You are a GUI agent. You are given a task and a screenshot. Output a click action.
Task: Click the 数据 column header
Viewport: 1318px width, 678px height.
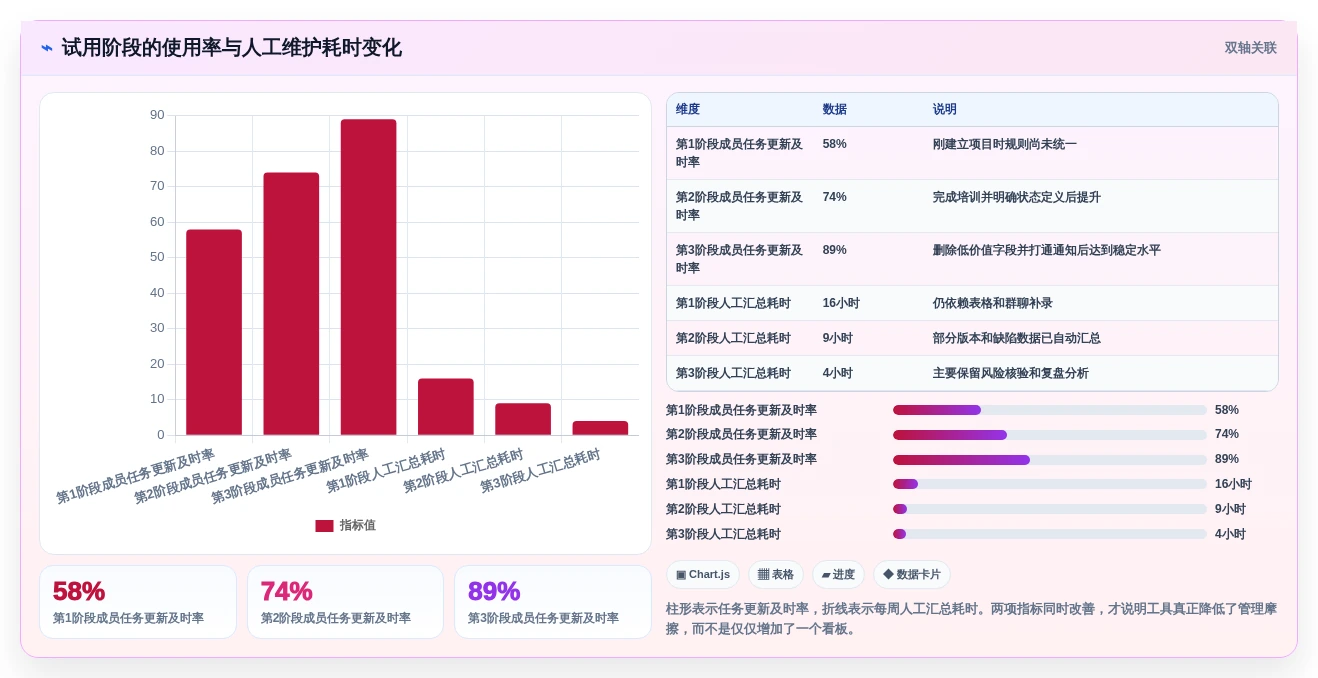[x=835, y=110]
